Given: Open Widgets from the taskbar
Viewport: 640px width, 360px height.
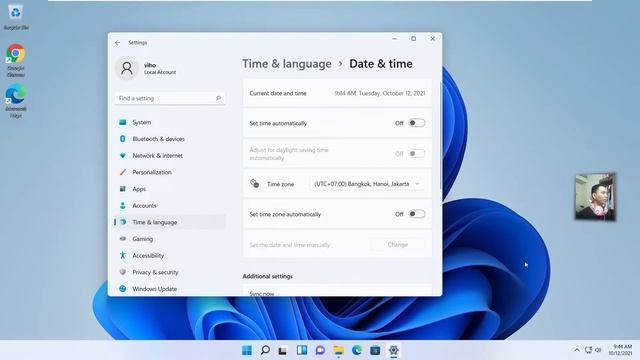Looking at the screenshot, I should [x=302, y=350].
